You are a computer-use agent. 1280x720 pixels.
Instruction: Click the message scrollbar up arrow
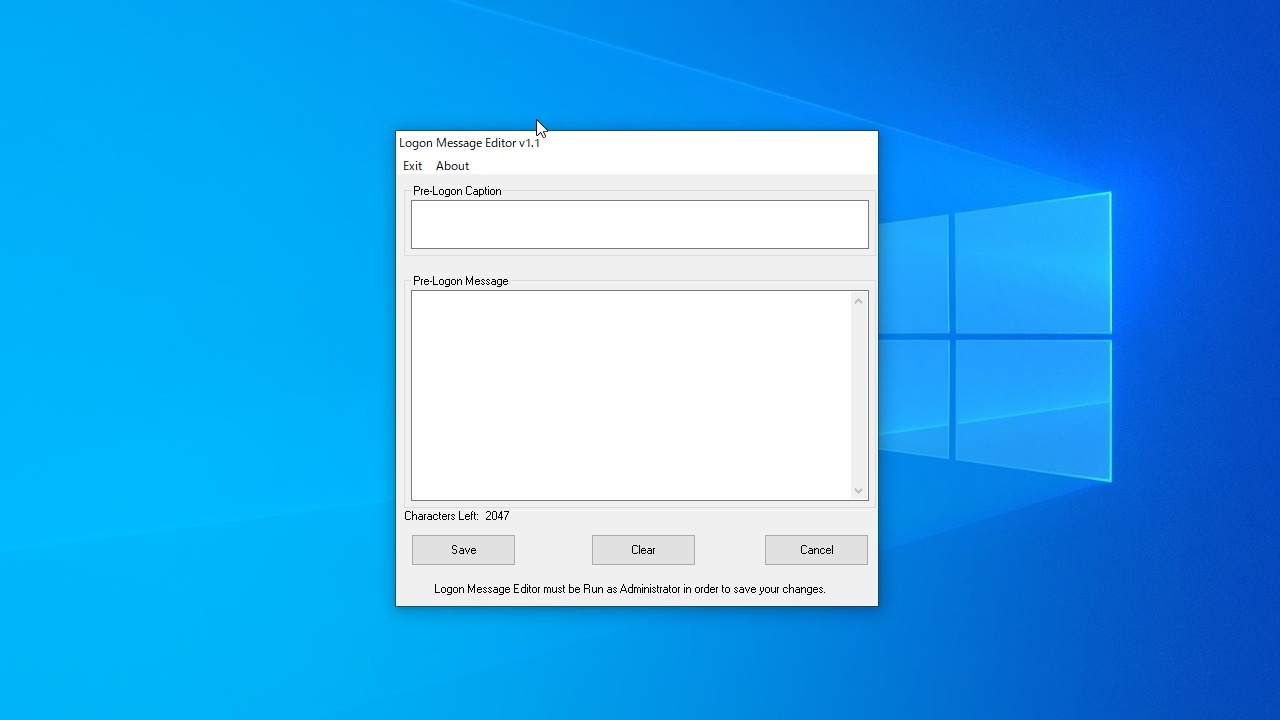click(x=858, y=301)
